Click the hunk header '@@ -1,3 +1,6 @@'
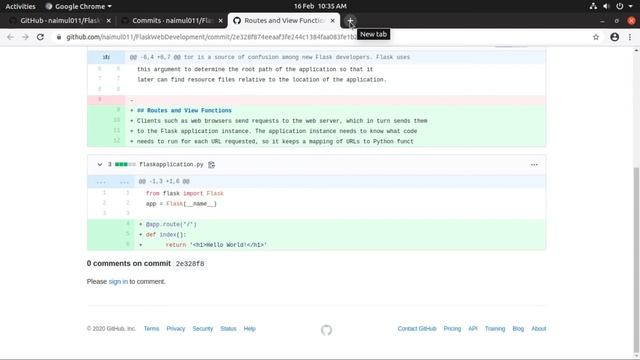Viewport: 640px width, 360px height. pyautogui.click(x=164, y=182)
